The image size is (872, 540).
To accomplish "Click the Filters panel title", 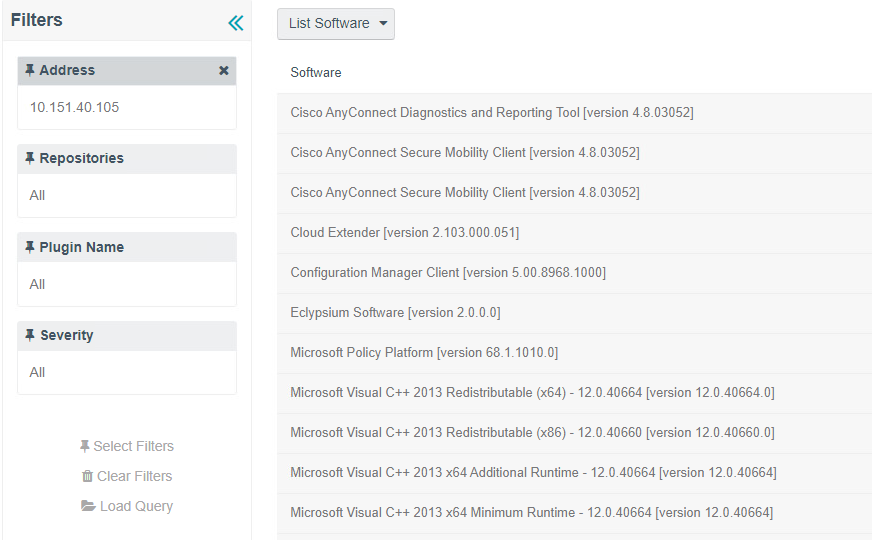I will click(x=37, y=20).
